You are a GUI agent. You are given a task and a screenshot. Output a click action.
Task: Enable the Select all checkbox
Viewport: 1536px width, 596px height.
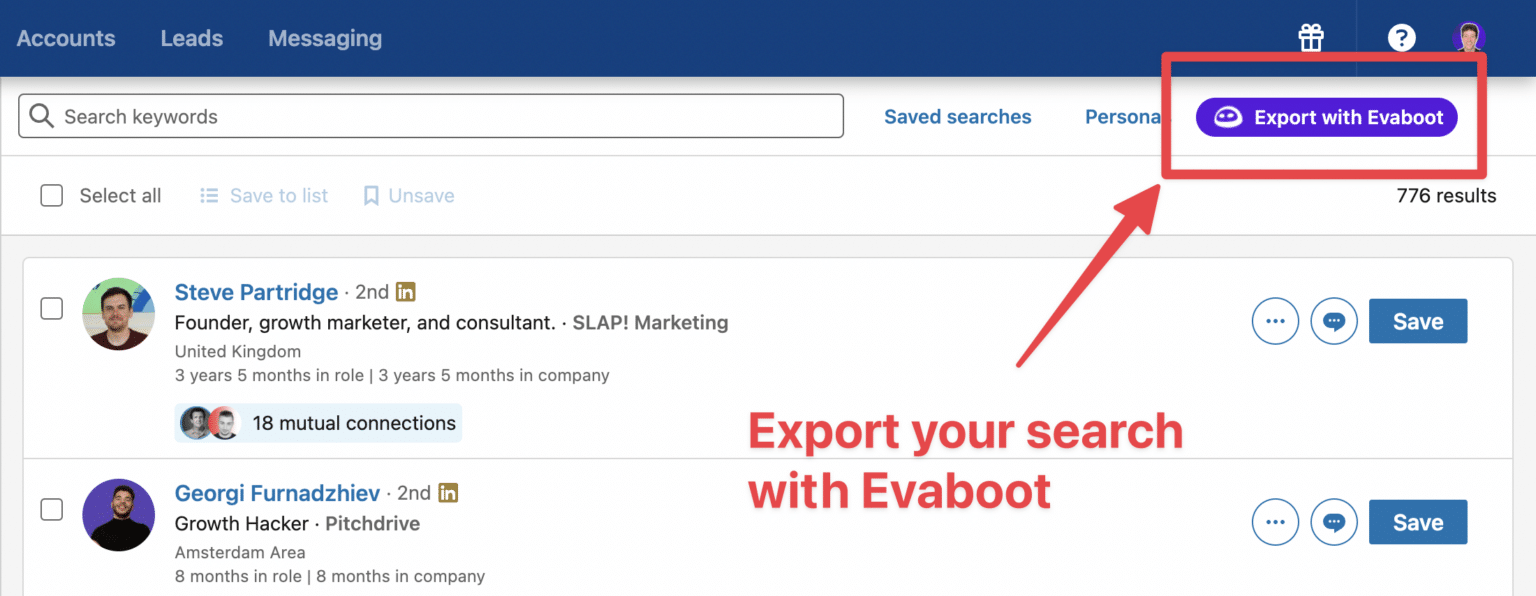click(x=51, y=195)
